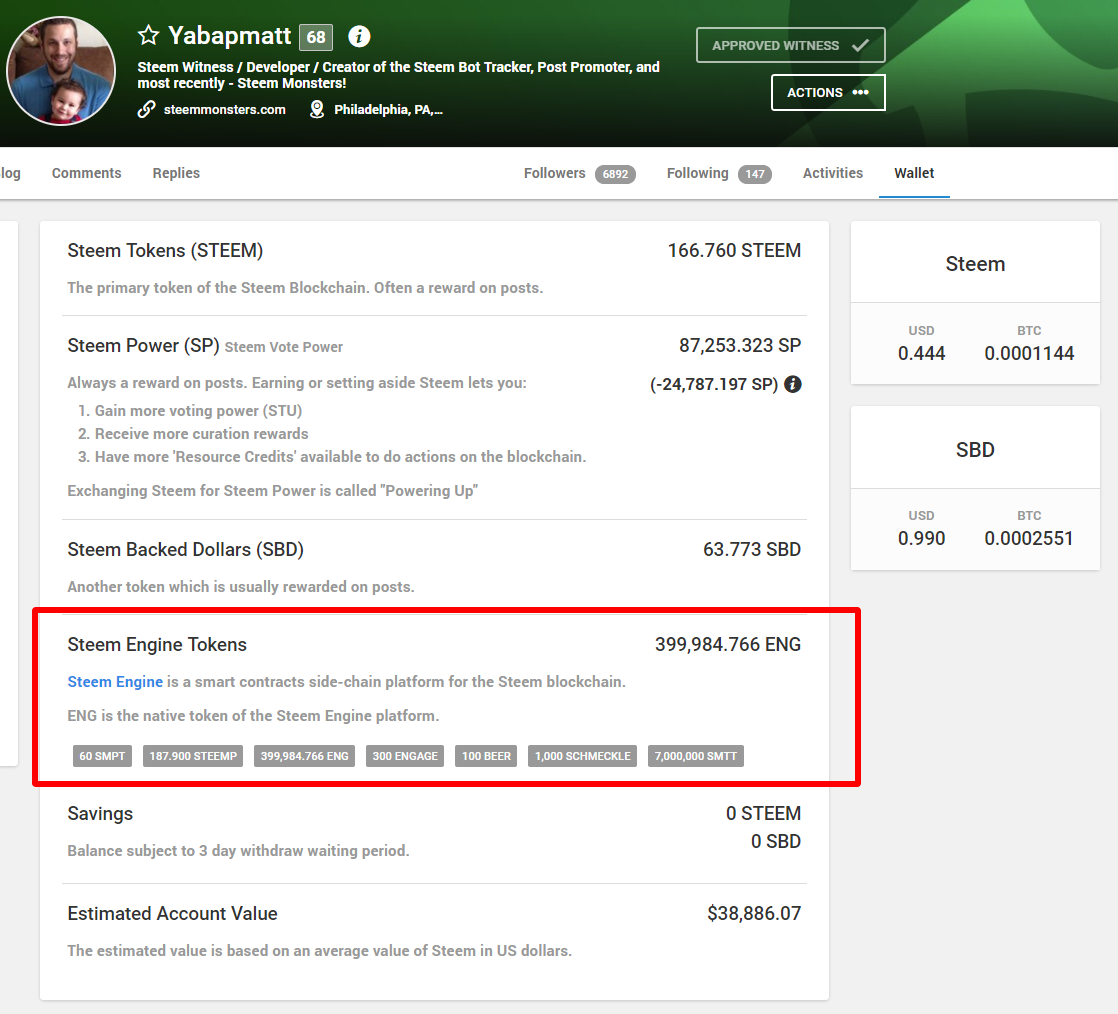Viewport: 1118px width, 1014px height.
Task: Switch to the Comments tab
Action: tap(86, 173)
